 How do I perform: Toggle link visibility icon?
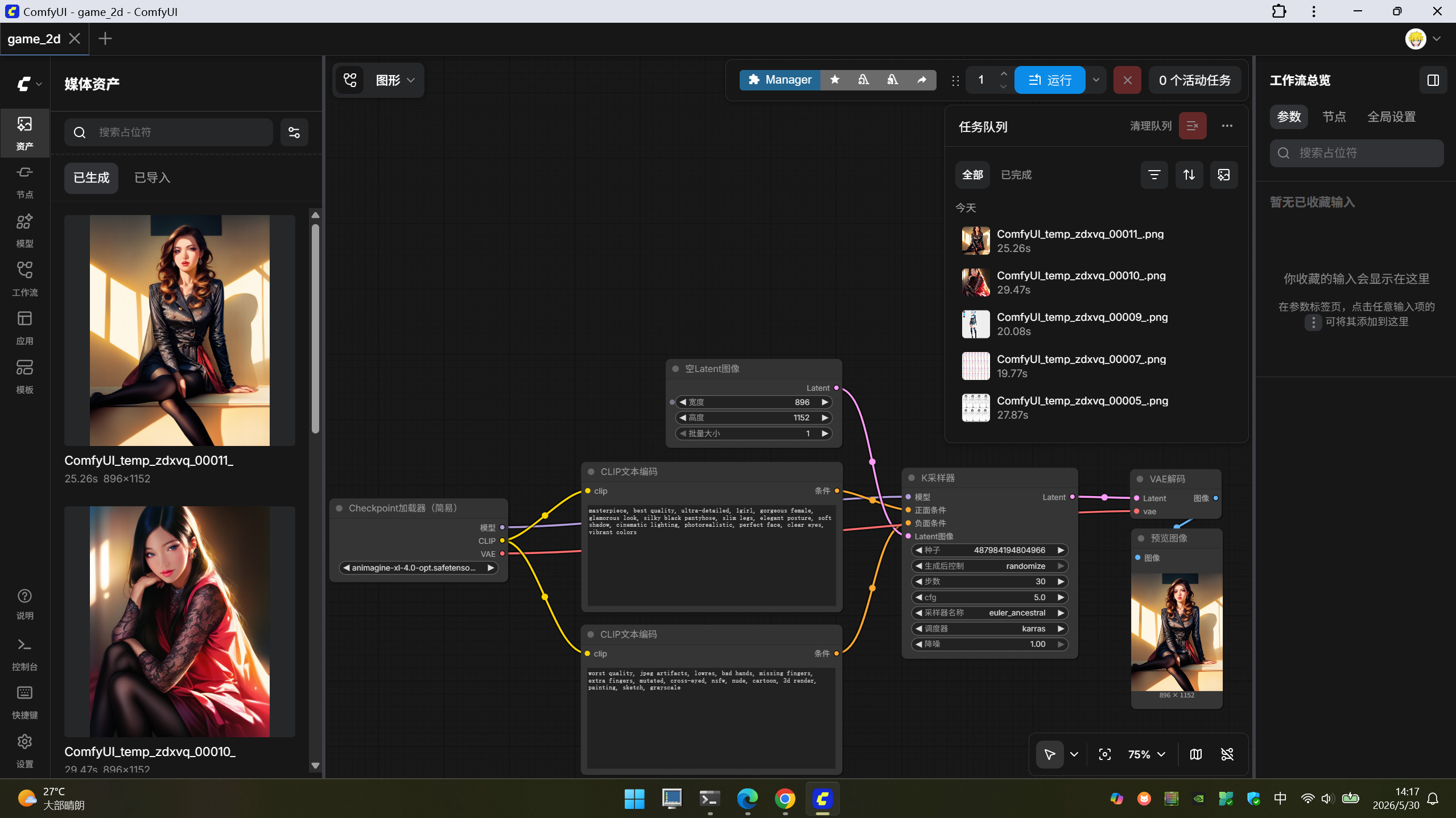click(x=1227, y=754)
